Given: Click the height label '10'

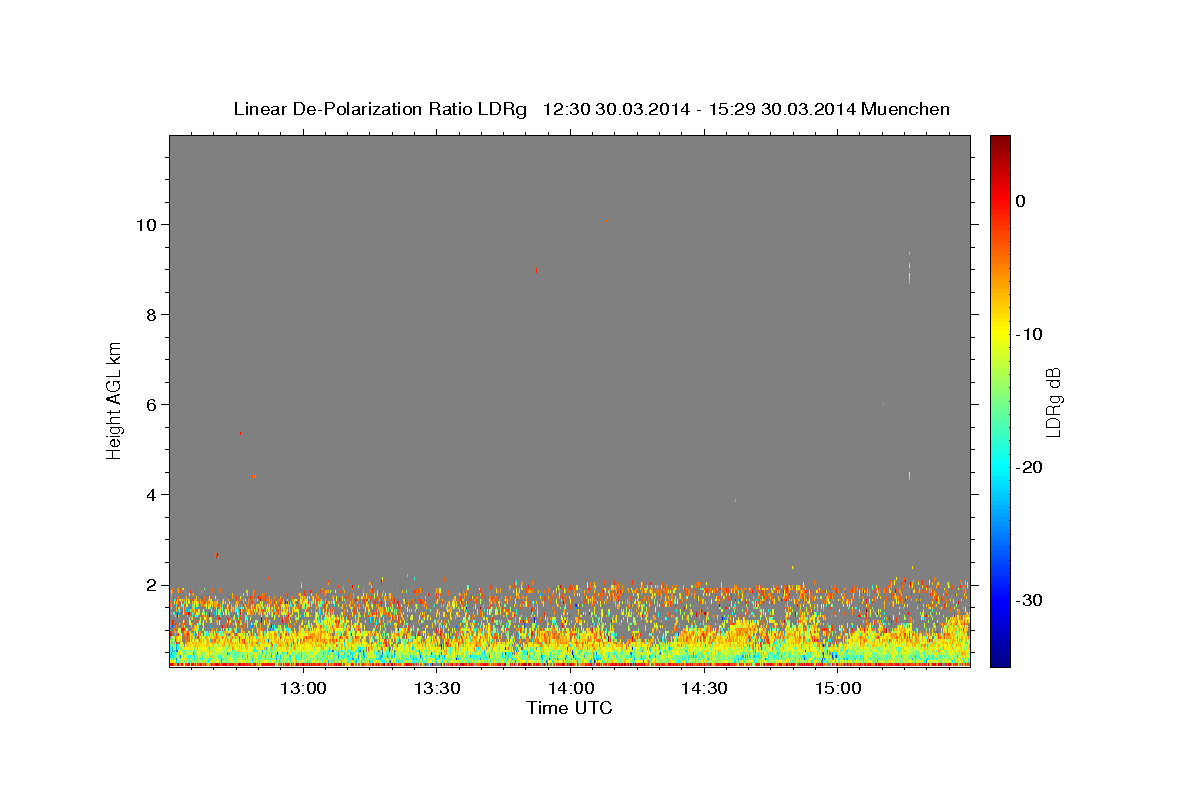Looking at the screenshot, I should pyautogui.click(x=148, y=224).
